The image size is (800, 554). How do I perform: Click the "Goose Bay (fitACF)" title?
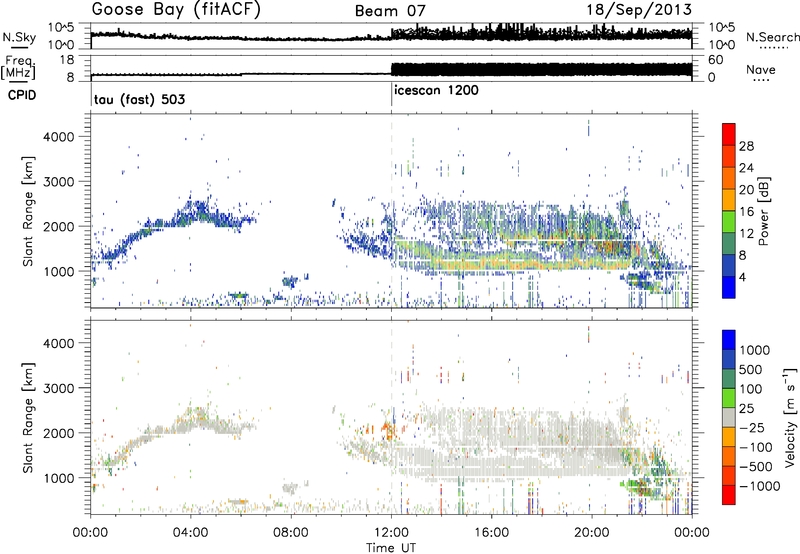coord(176,10)
